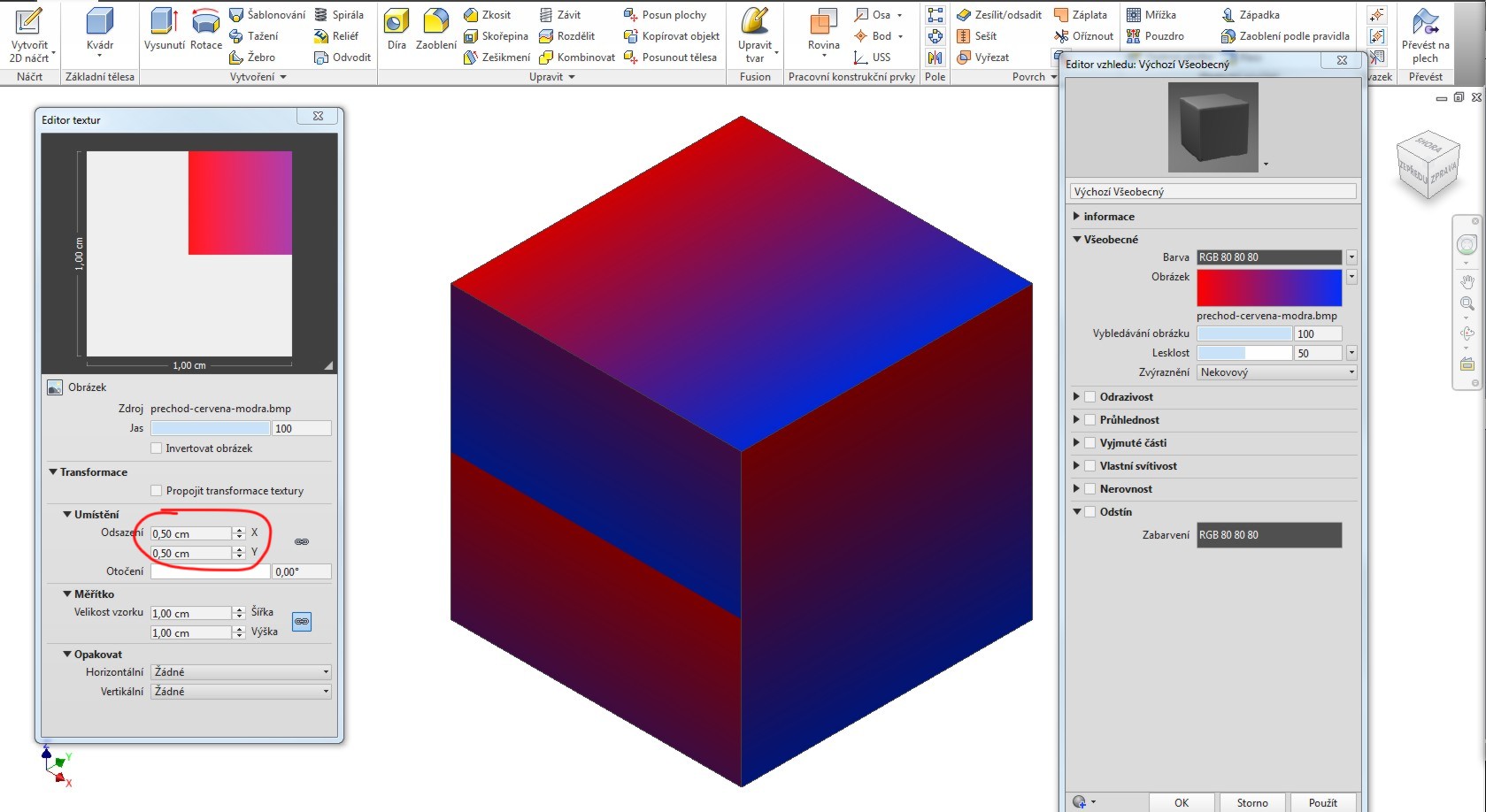1486x812 pixels.
Task: Open the prechod-cervena-modra.bmp source link
Action: click(220, 409)
